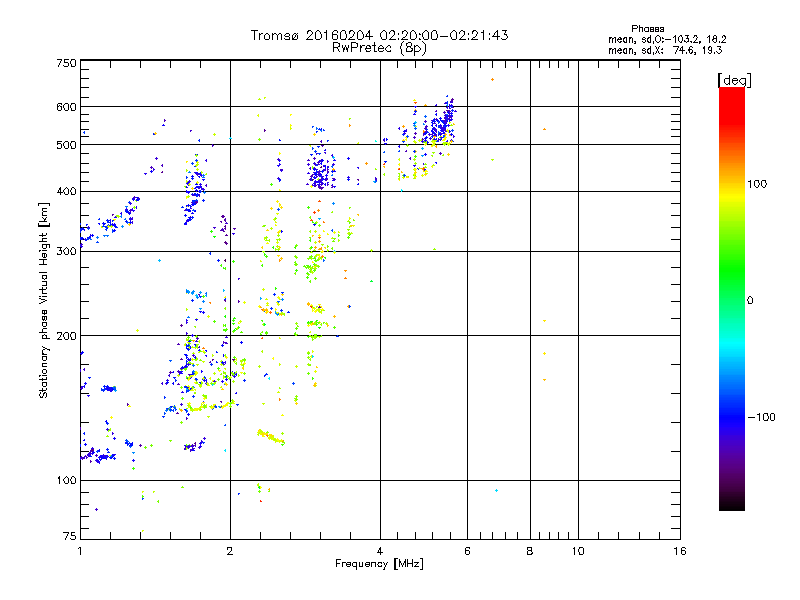Click the x-axis tick label '1'
This screenshot has width=800, height=600.
point(80,551)
